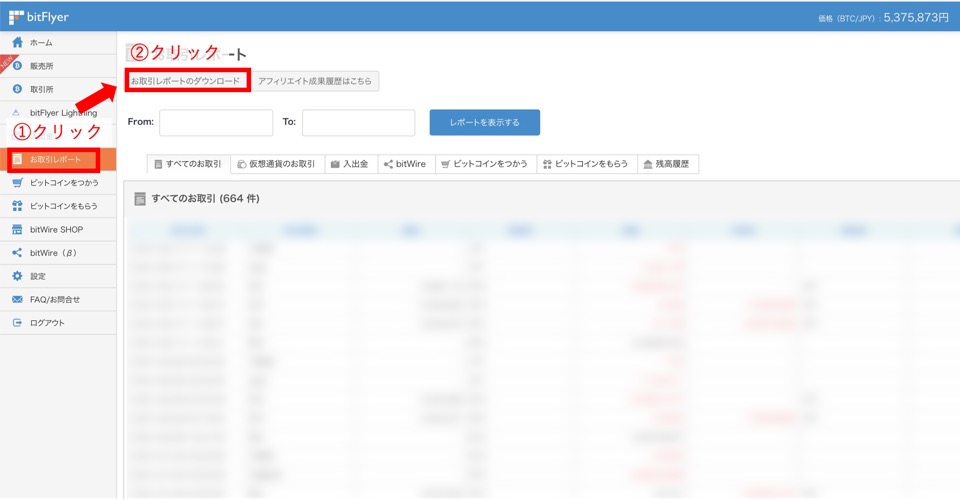Click the レポートを表示する button
The height and width of the screenshot is (500, 960).
pos(485,122)
